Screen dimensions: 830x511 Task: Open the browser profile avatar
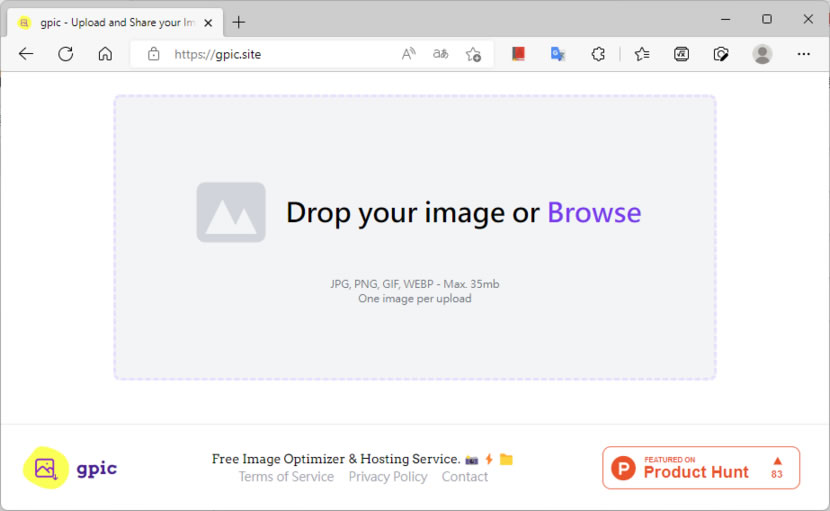[x=762, y=54]
